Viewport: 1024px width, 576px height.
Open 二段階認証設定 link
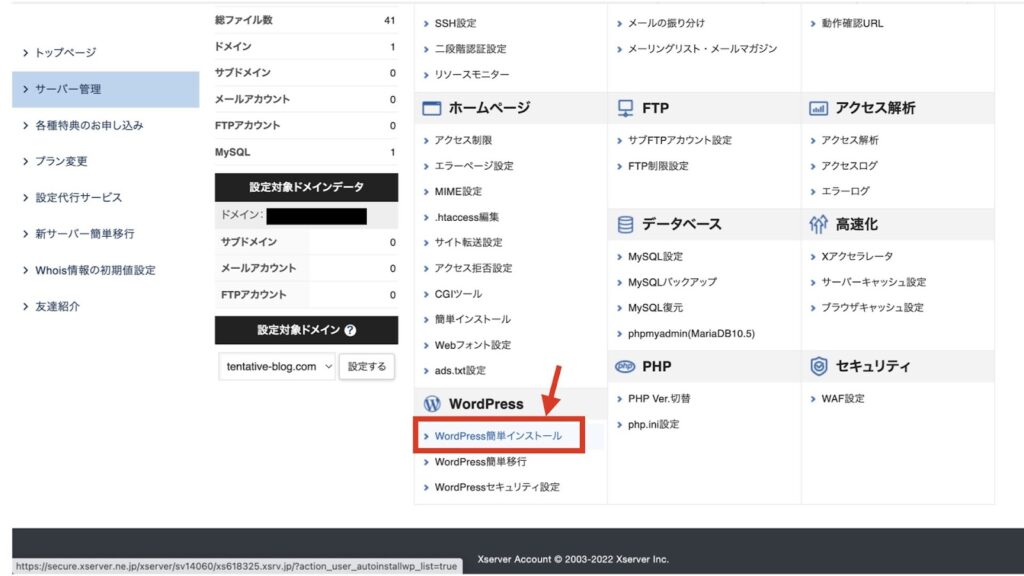coord(470,49)
